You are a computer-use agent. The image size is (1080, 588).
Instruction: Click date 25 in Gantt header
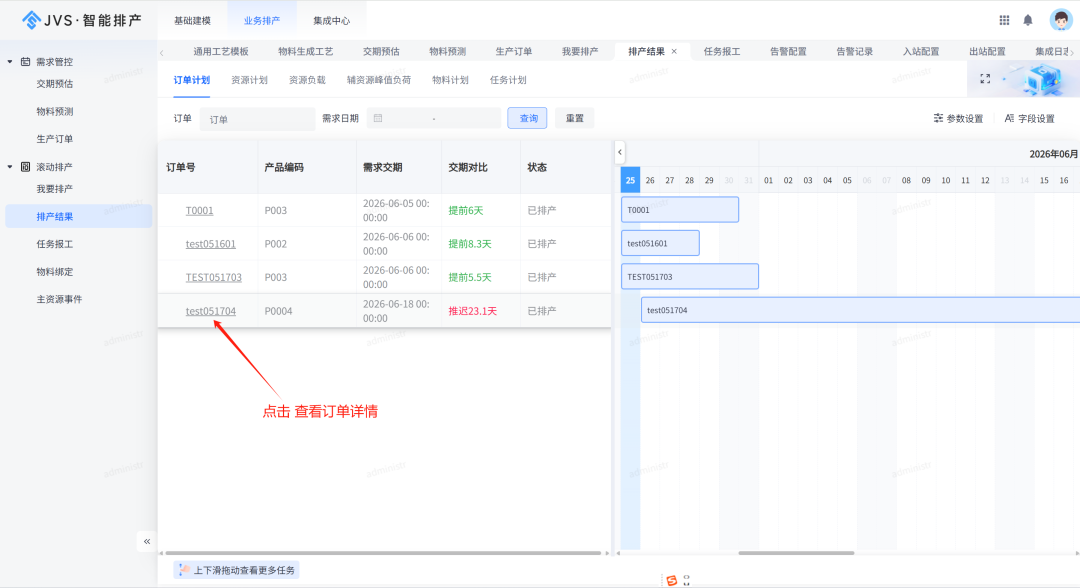click(x=630, y=180)
